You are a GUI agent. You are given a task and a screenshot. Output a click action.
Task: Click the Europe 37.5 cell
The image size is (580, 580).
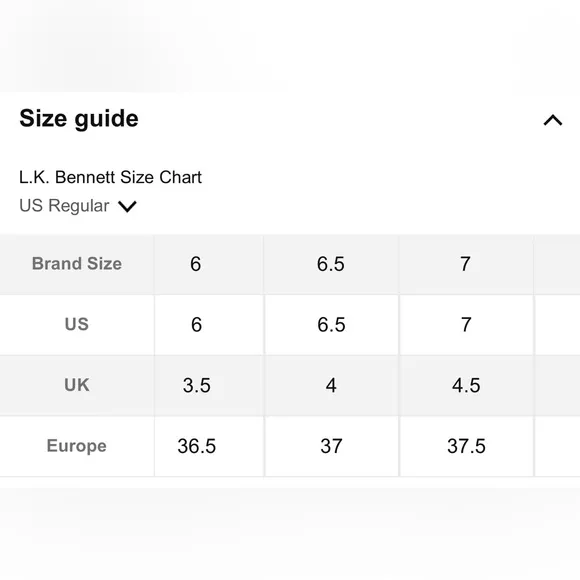pyautogui.click(x=466, y=446)
